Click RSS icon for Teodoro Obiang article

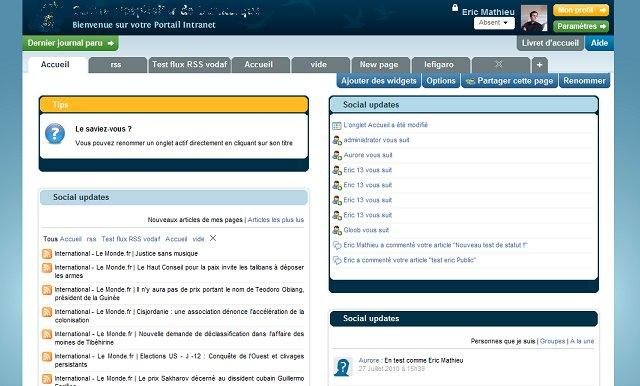[x=47, y=290]
